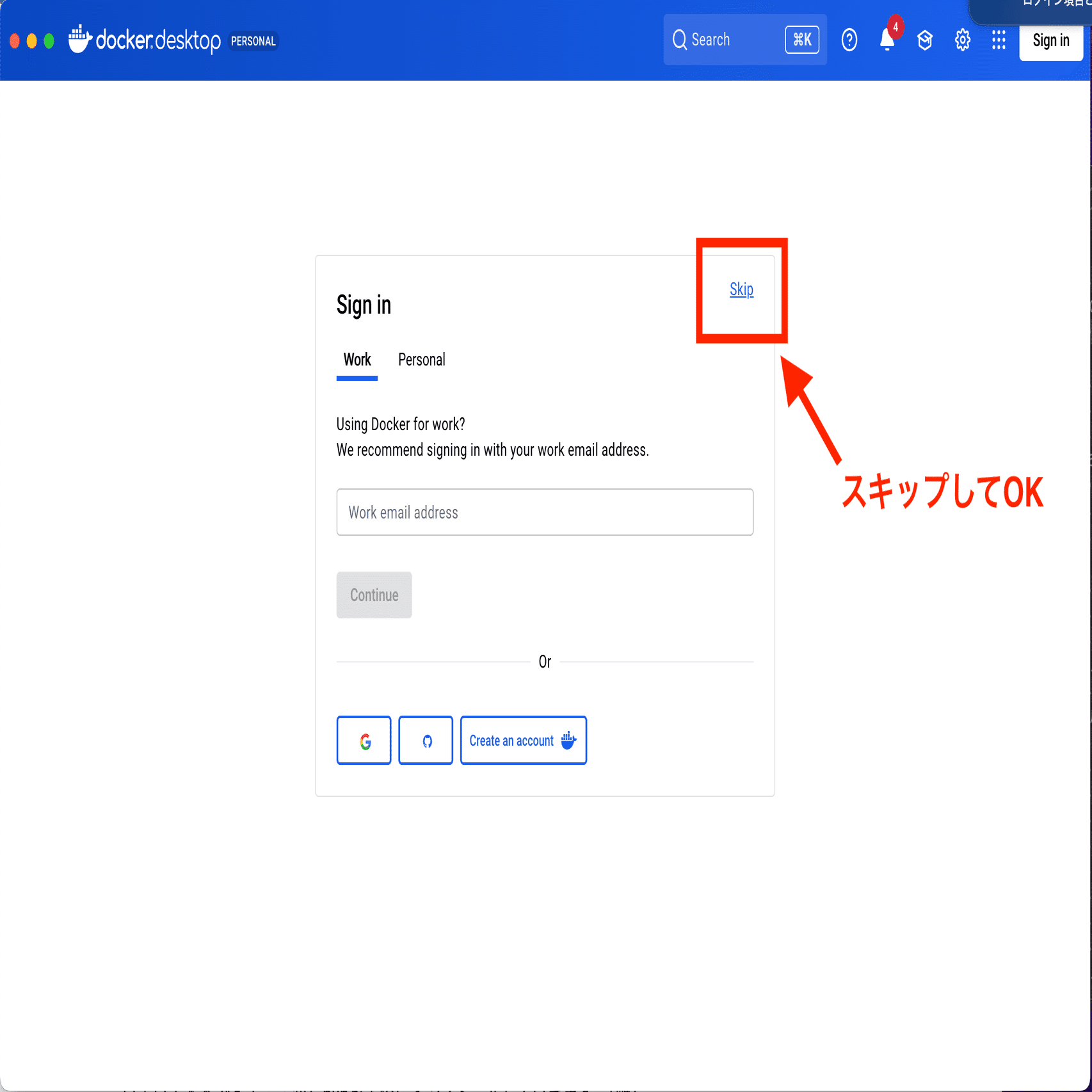1092x1092 pixels.
Task: Click the Sign in button in header
Action: coord(1051,41)
